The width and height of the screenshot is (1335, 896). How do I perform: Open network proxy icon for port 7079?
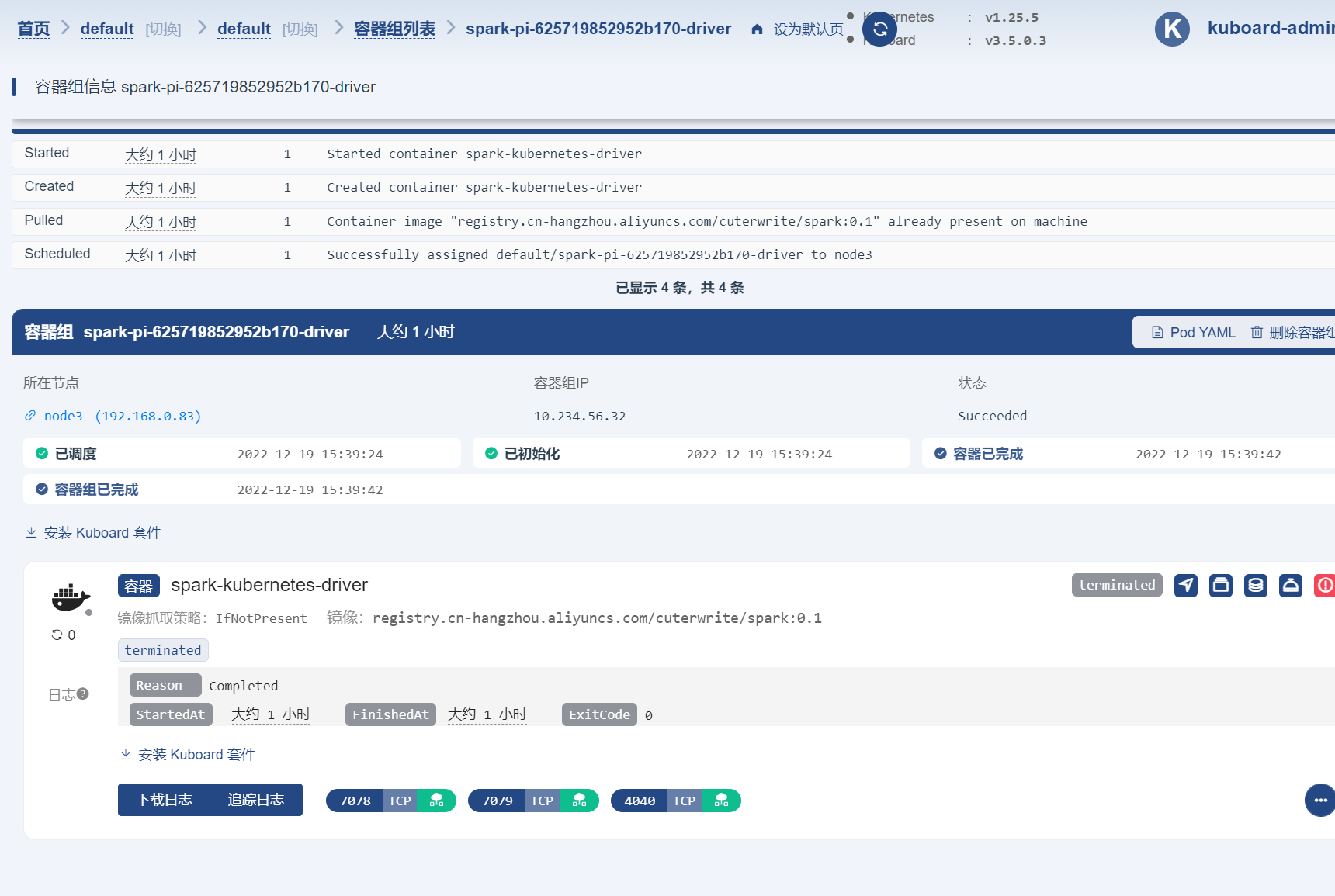579,801
